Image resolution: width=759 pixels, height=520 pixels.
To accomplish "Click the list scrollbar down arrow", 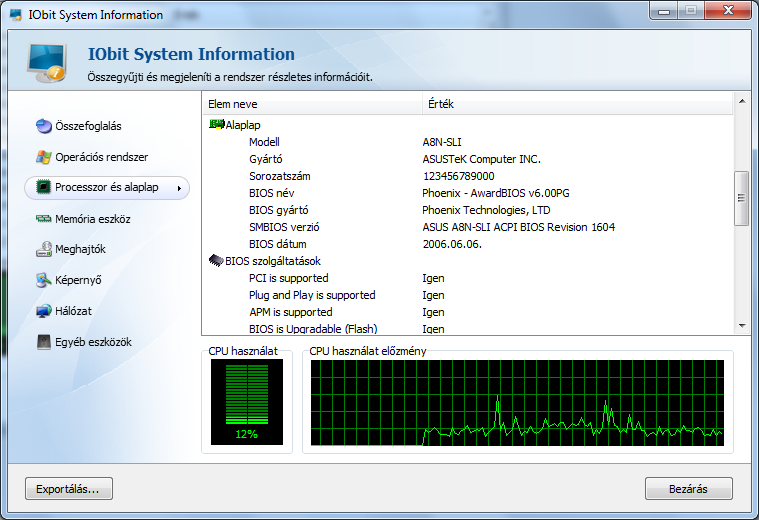I will pos(742,326).
